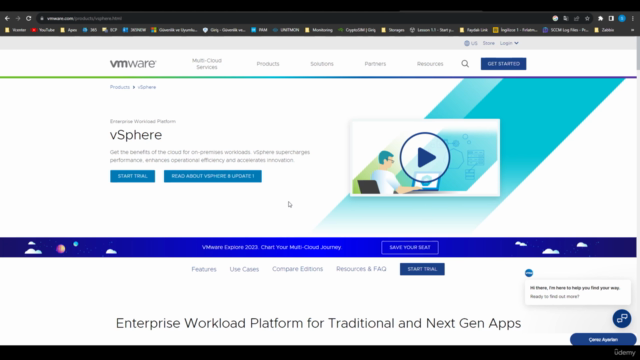640x360 pixels.
Task: Click the browser forward arrow
Action: point(18,18)
